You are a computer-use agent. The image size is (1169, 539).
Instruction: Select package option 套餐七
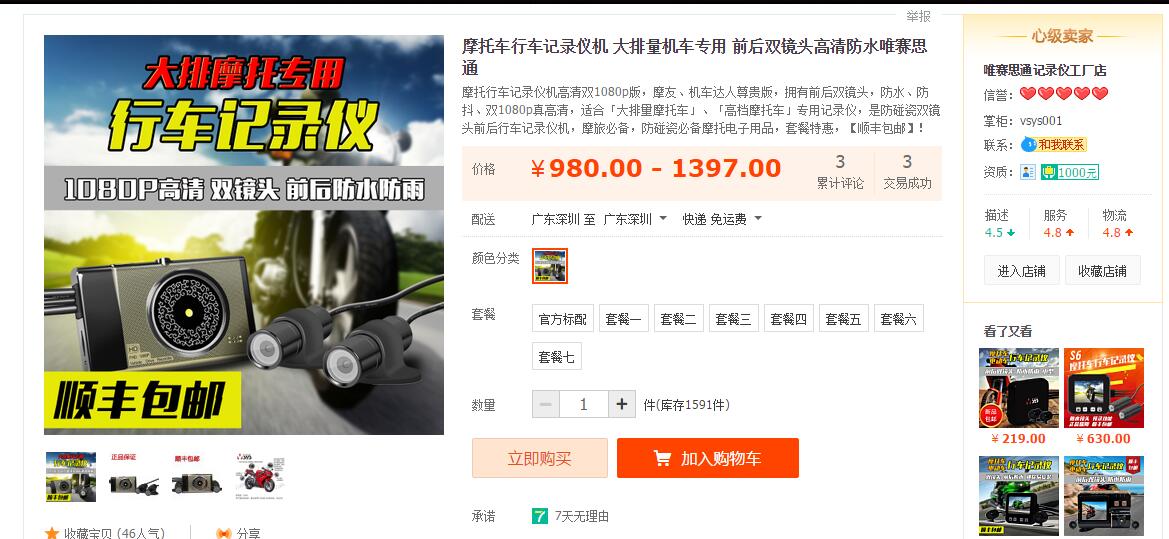557,357
